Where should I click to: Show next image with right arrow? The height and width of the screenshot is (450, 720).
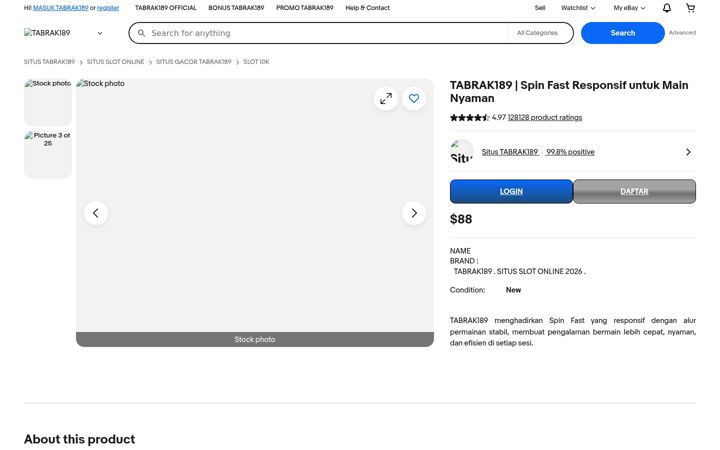pyautogui.click(x=414, y=213)
